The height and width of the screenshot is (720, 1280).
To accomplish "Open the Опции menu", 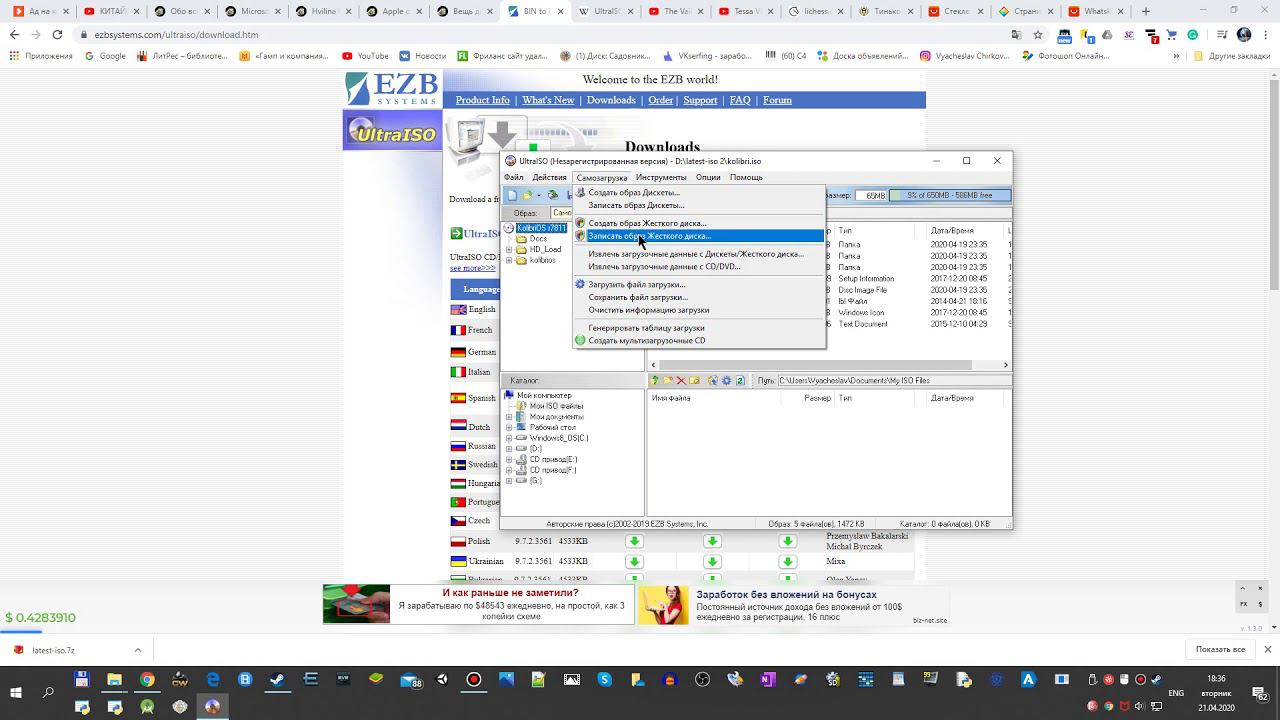I will 708,177.
